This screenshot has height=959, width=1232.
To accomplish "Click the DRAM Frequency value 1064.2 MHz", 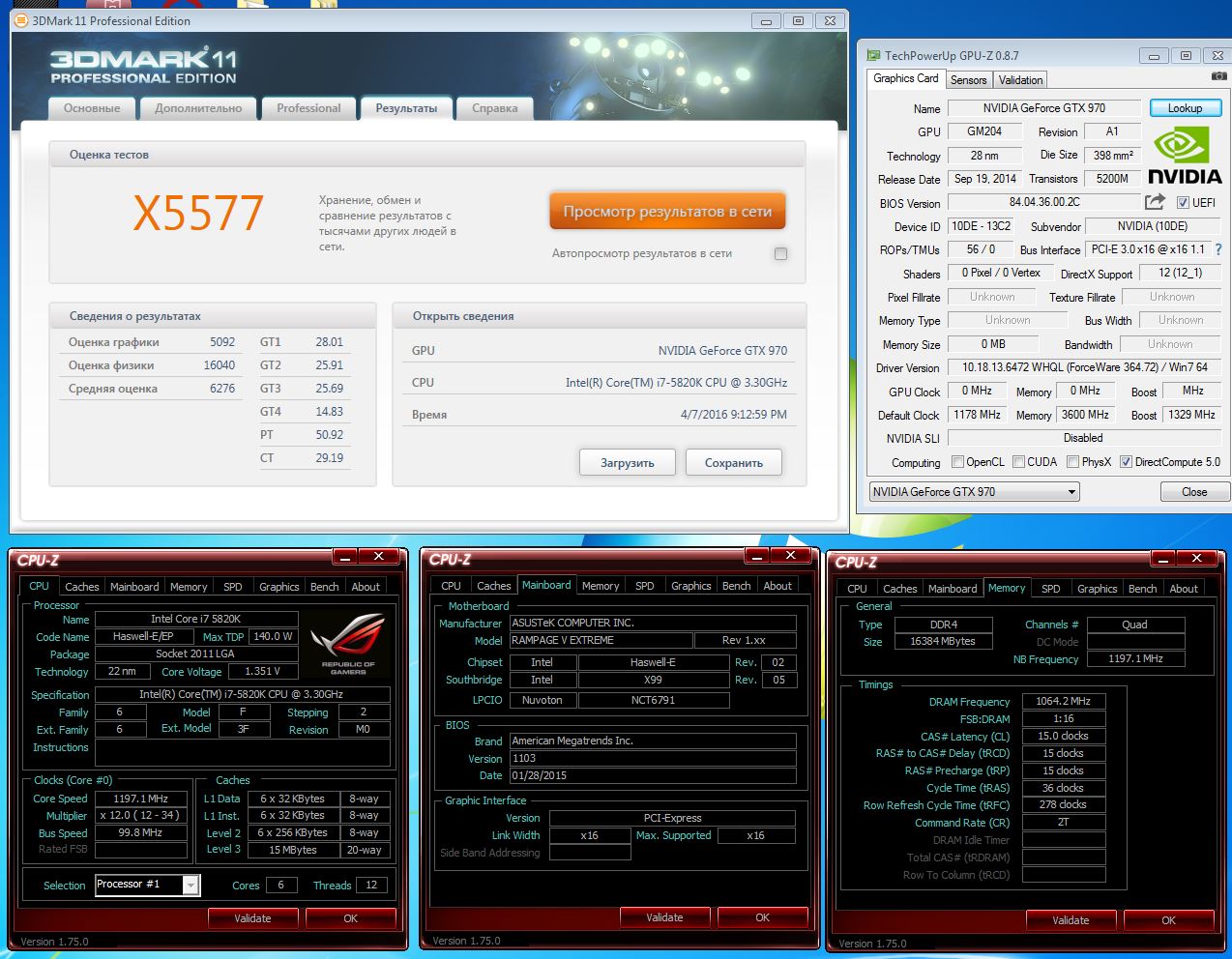I will 1063,702.
